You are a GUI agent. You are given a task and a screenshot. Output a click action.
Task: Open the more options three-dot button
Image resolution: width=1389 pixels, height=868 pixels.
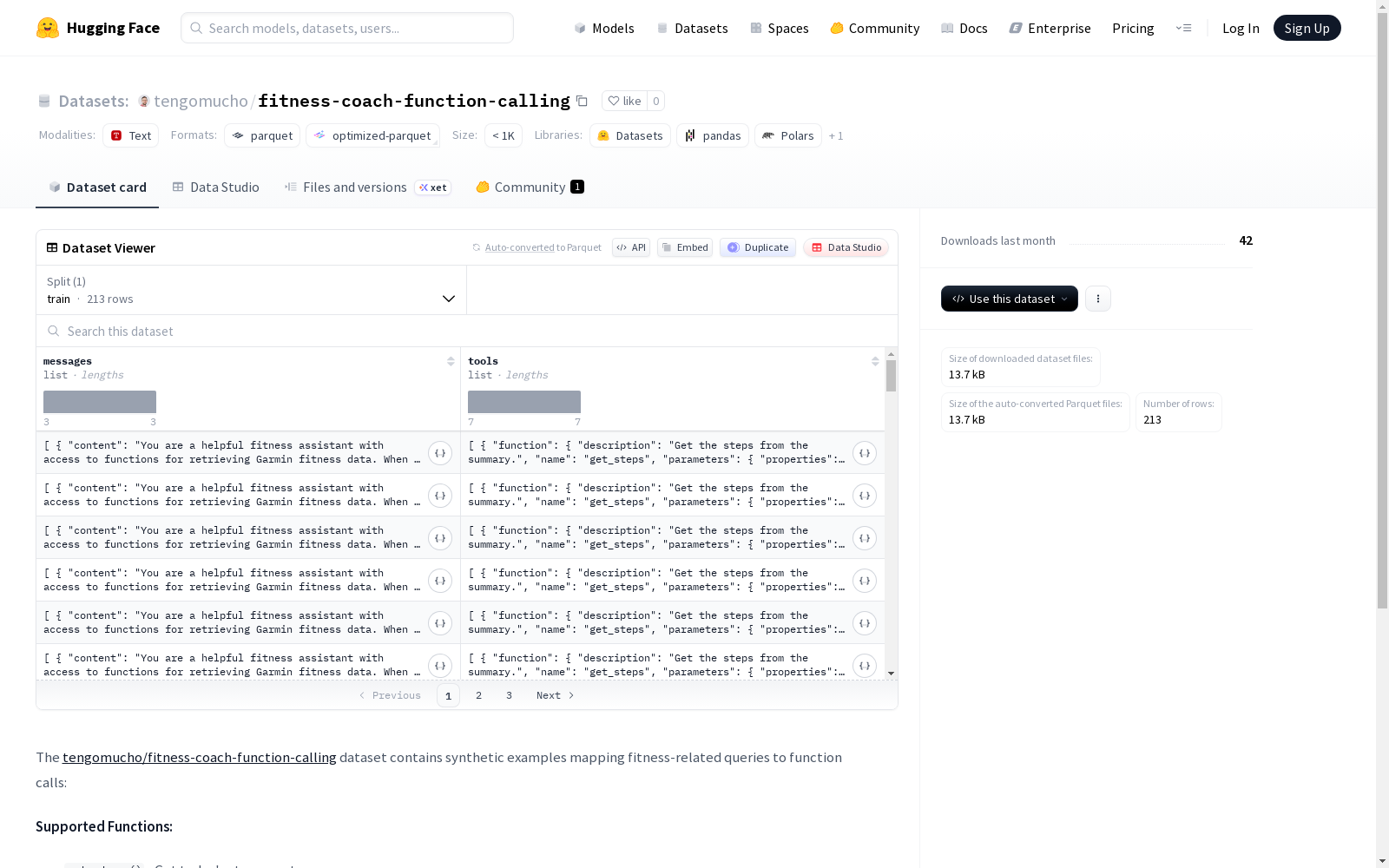click(x=1098, y=299)
